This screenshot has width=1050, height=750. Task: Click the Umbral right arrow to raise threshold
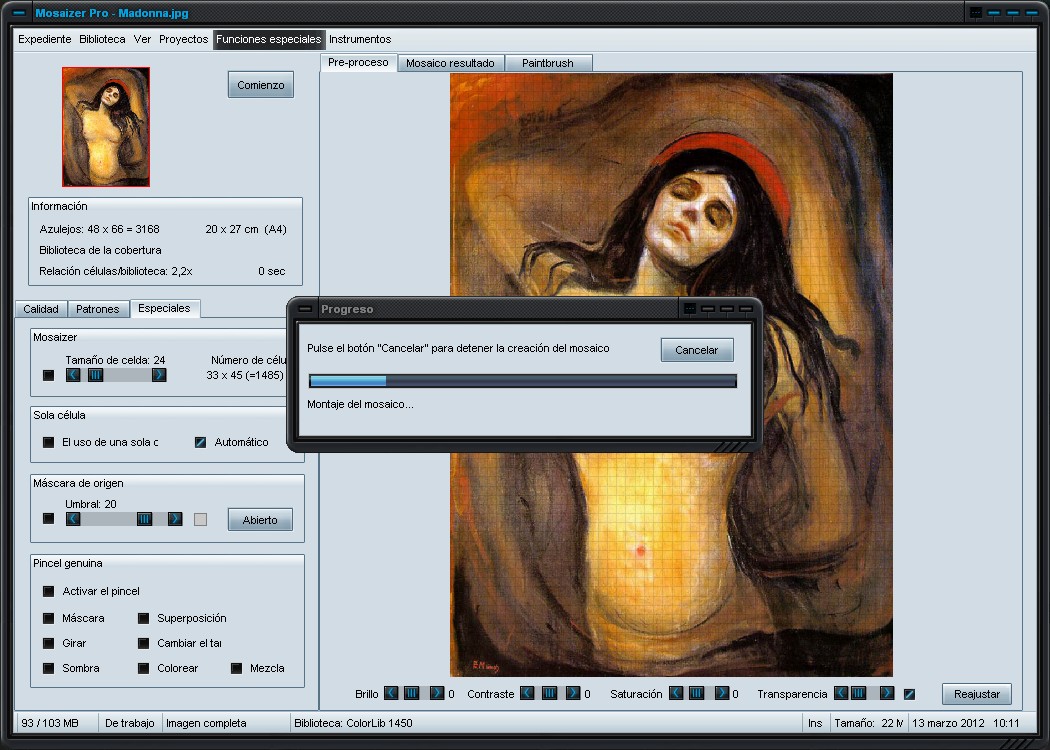tap(175, 519)
